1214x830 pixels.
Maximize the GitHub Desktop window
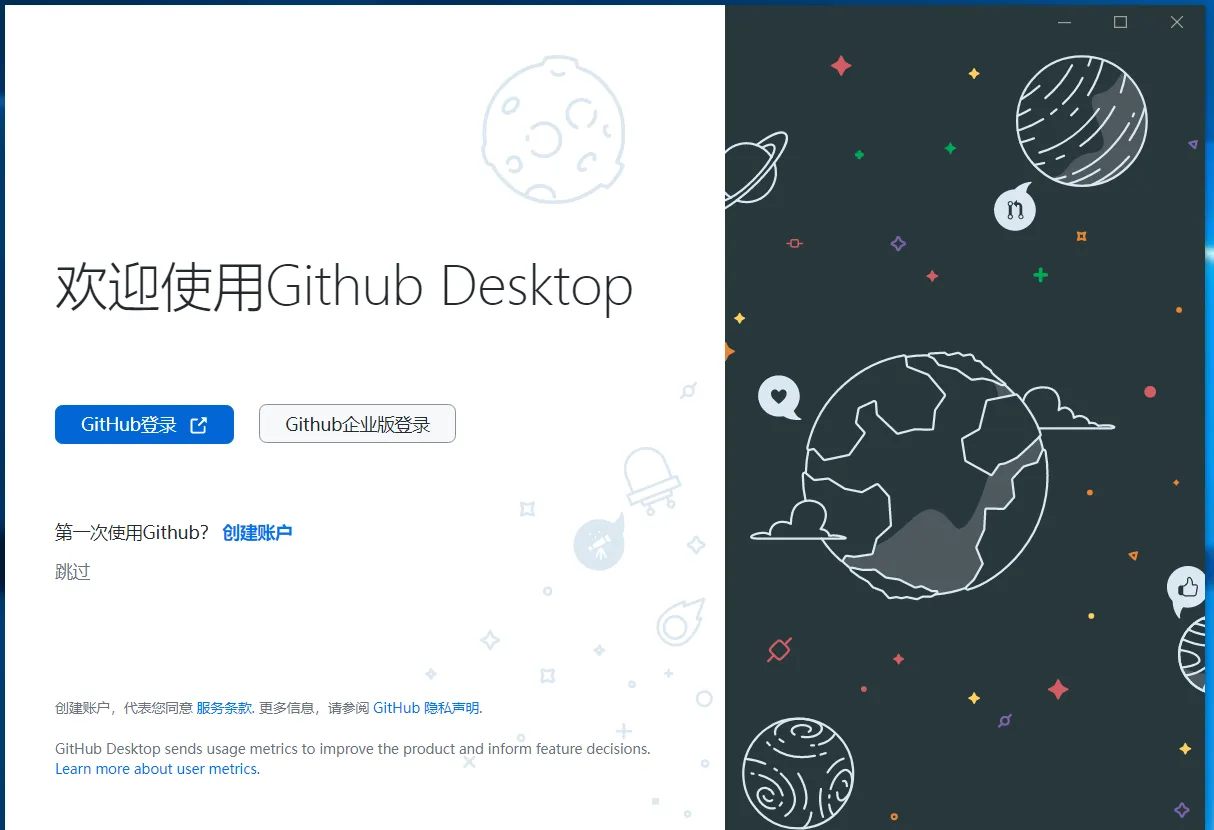(x=1120, y=22)
